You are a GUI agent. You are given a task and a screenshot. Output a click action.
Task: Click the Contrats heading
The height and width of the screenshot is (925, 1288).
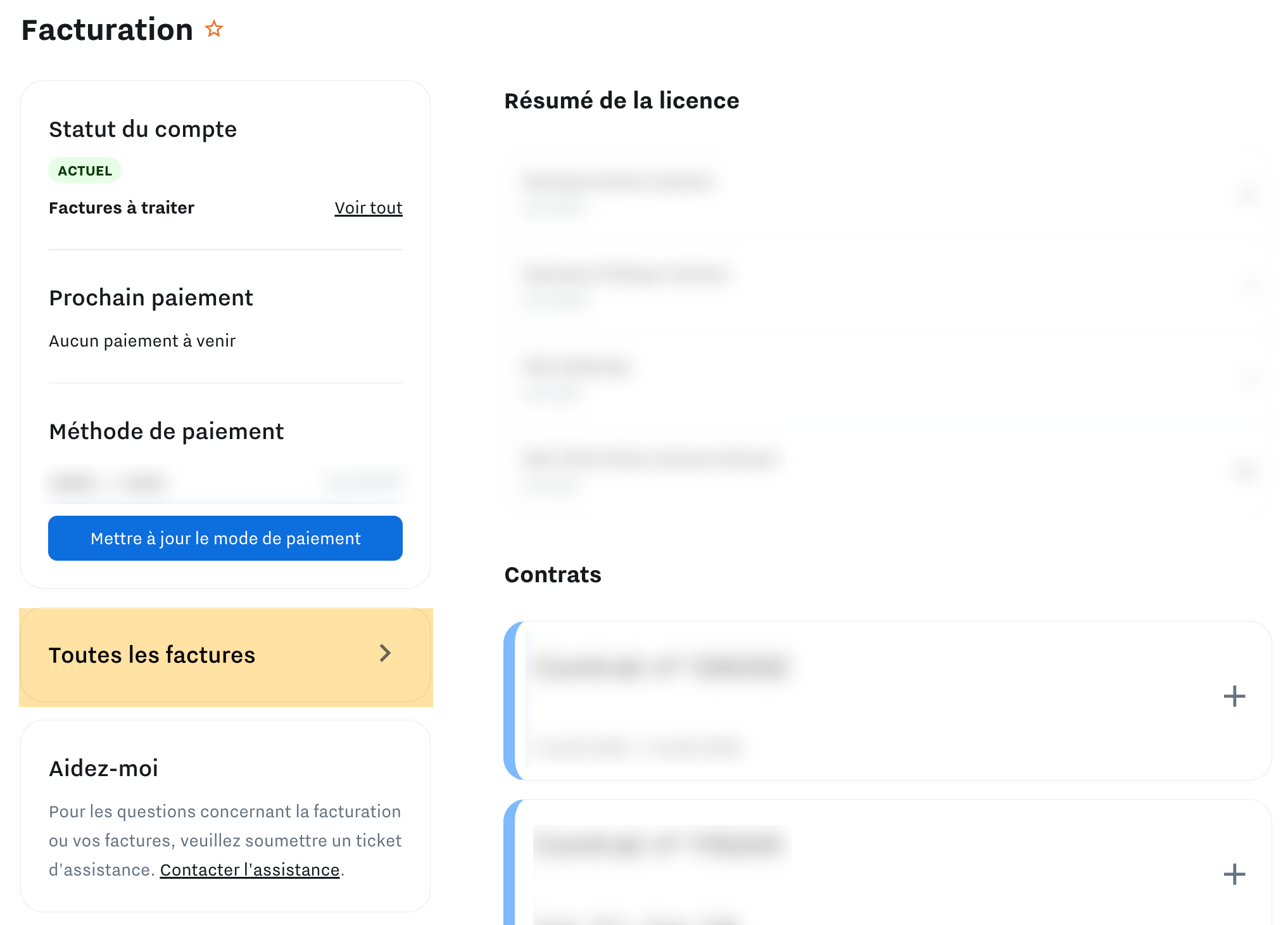tap(553, 575)
